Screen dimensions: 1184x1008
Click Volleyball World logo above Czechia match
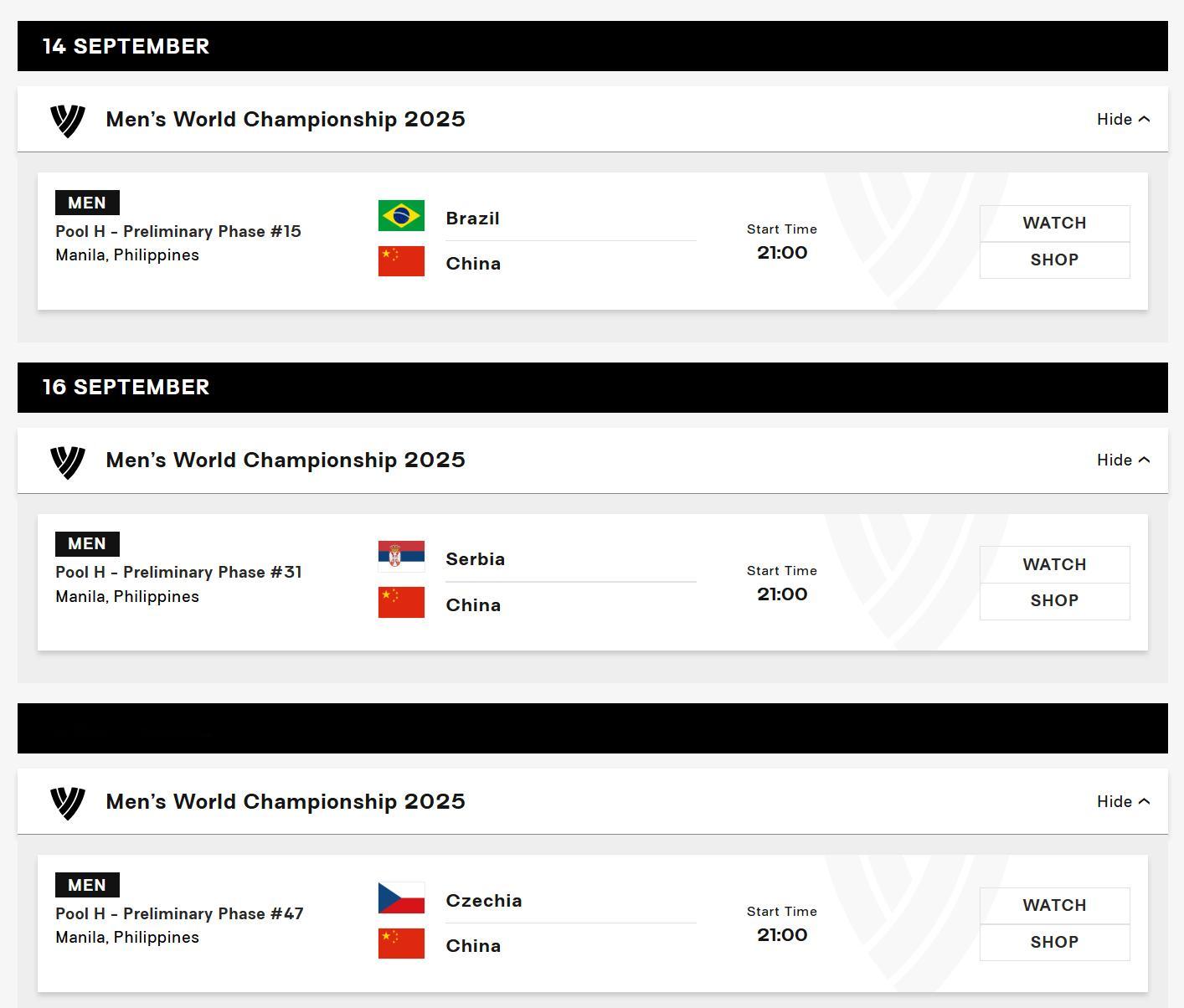click(68, 803)
